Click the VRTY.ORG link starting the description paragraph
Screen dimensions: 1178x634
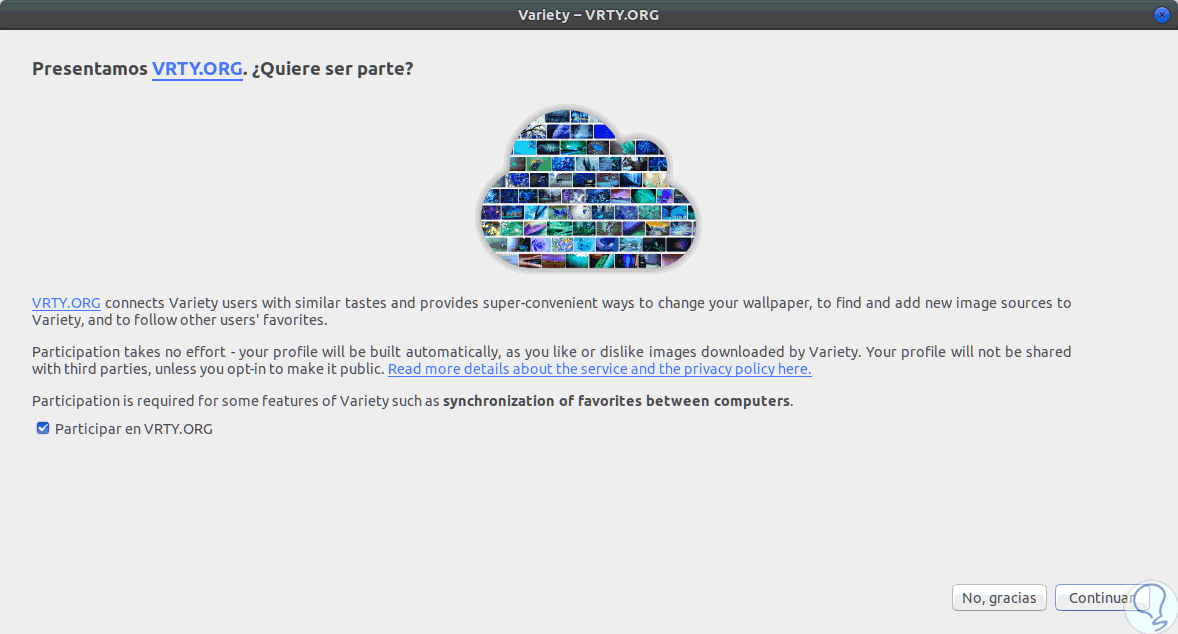click(x=66, y=303)
